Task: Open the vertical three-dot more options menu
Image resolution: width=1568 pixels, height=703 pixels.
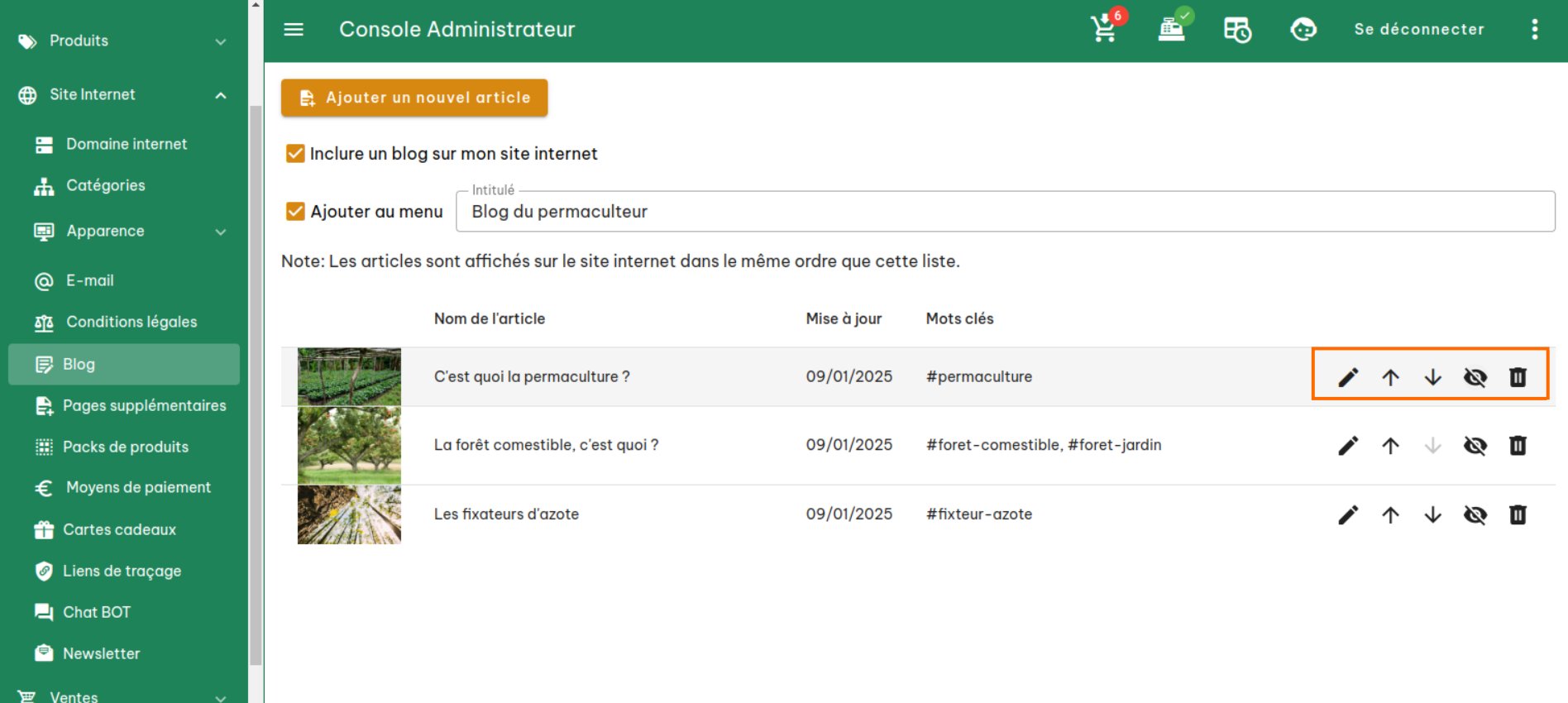Action: (1534, 29)
